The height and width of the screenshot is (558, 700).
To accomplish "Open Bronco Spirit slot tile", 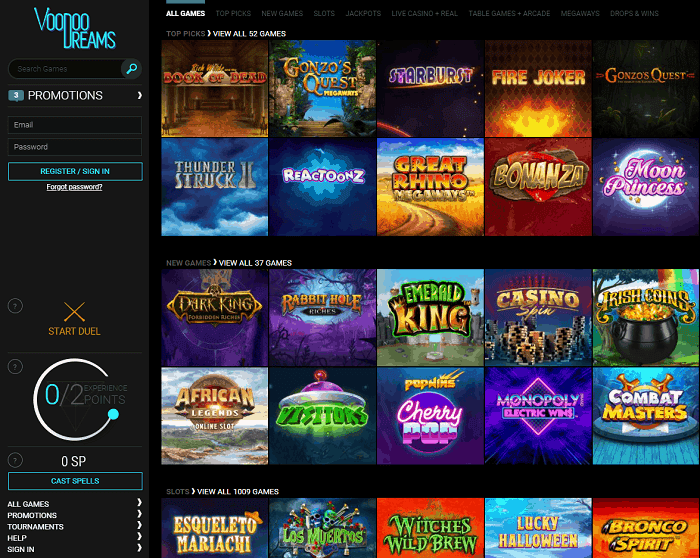I will (646, 528).
